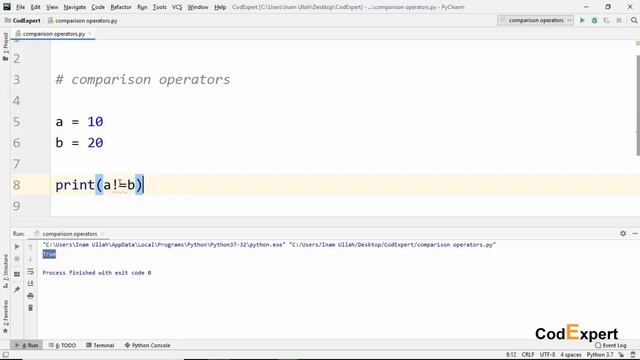Click editor vertical scrollbar
The width and height of the screenshot is (640, 360).
tap(638, 105)
